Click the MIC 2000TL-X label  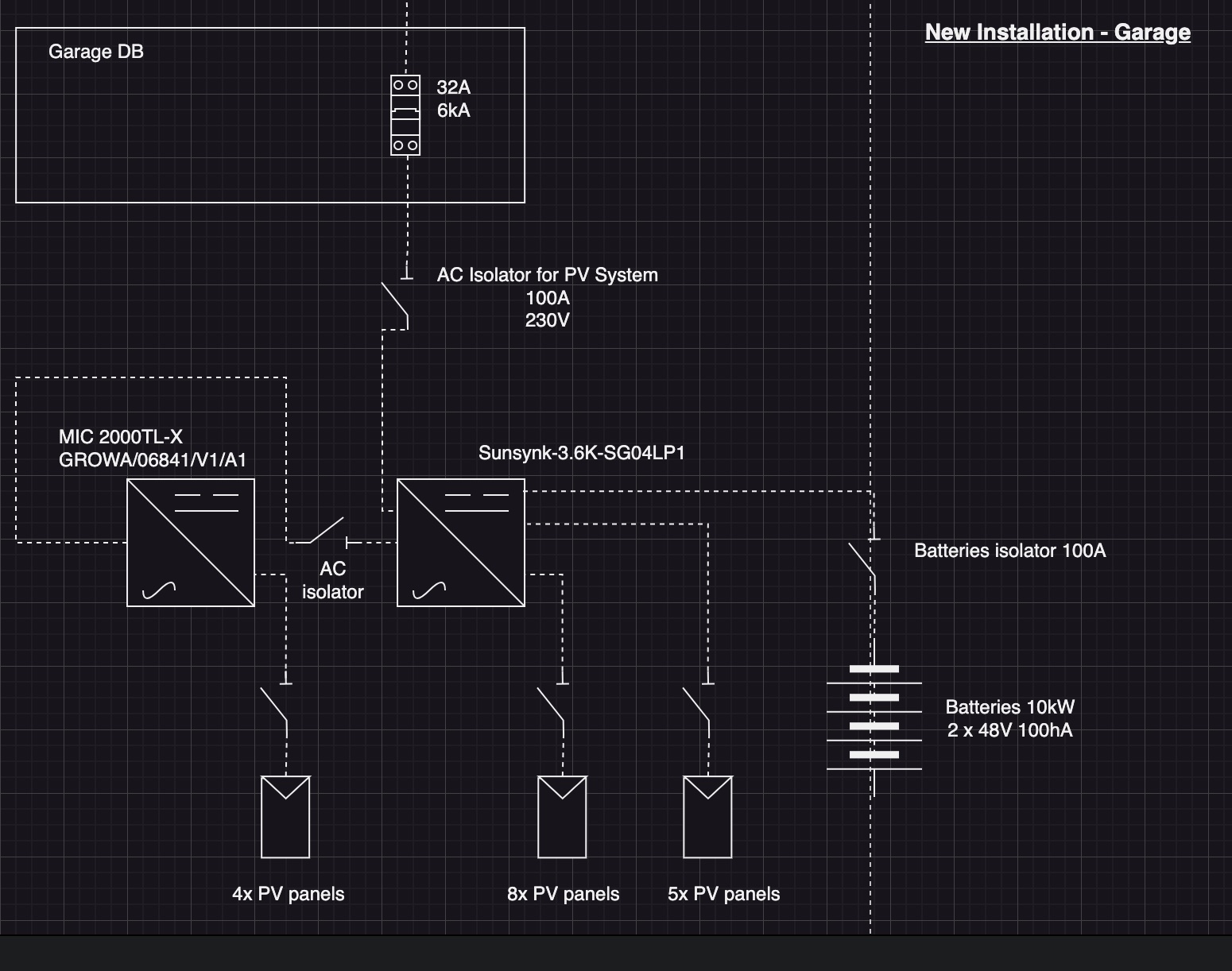point(121,437)
